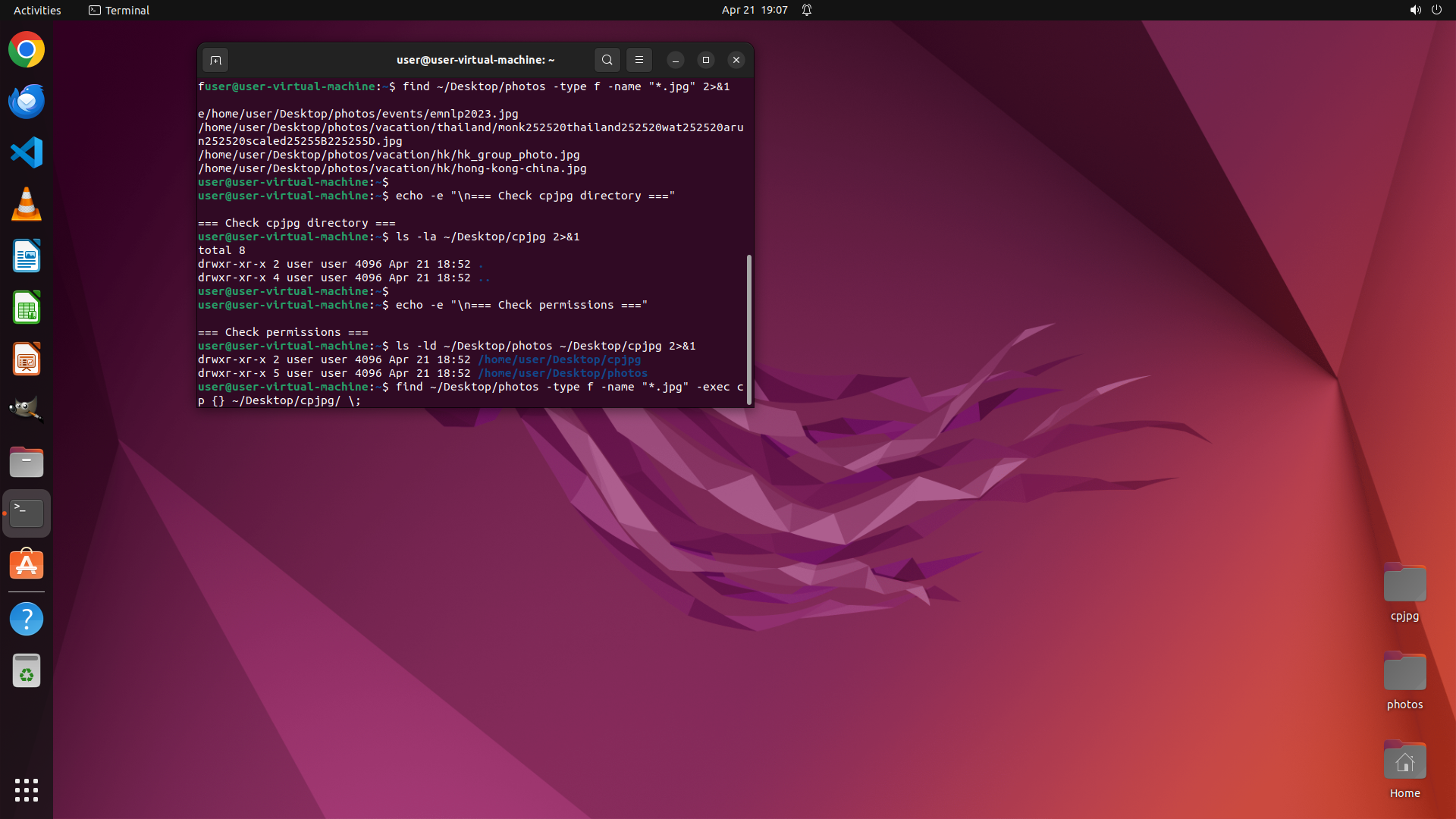
Task: Open the Files manager from the dock
Action: point(27,462)
